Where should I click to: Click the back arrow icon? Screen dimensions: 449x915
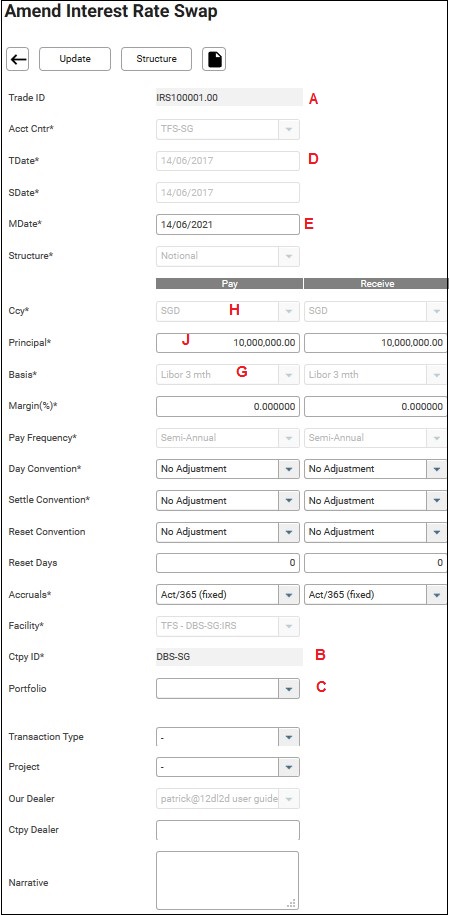coord(18,59)
